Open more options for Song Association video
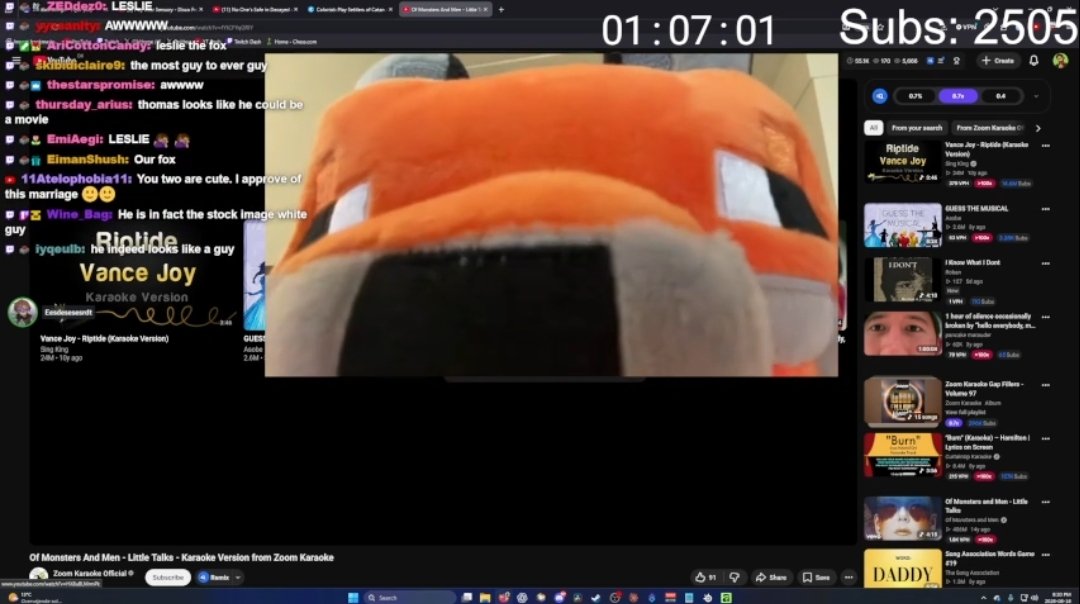The width and height of the screenshot is (1080, 604). click(1046, 554)
